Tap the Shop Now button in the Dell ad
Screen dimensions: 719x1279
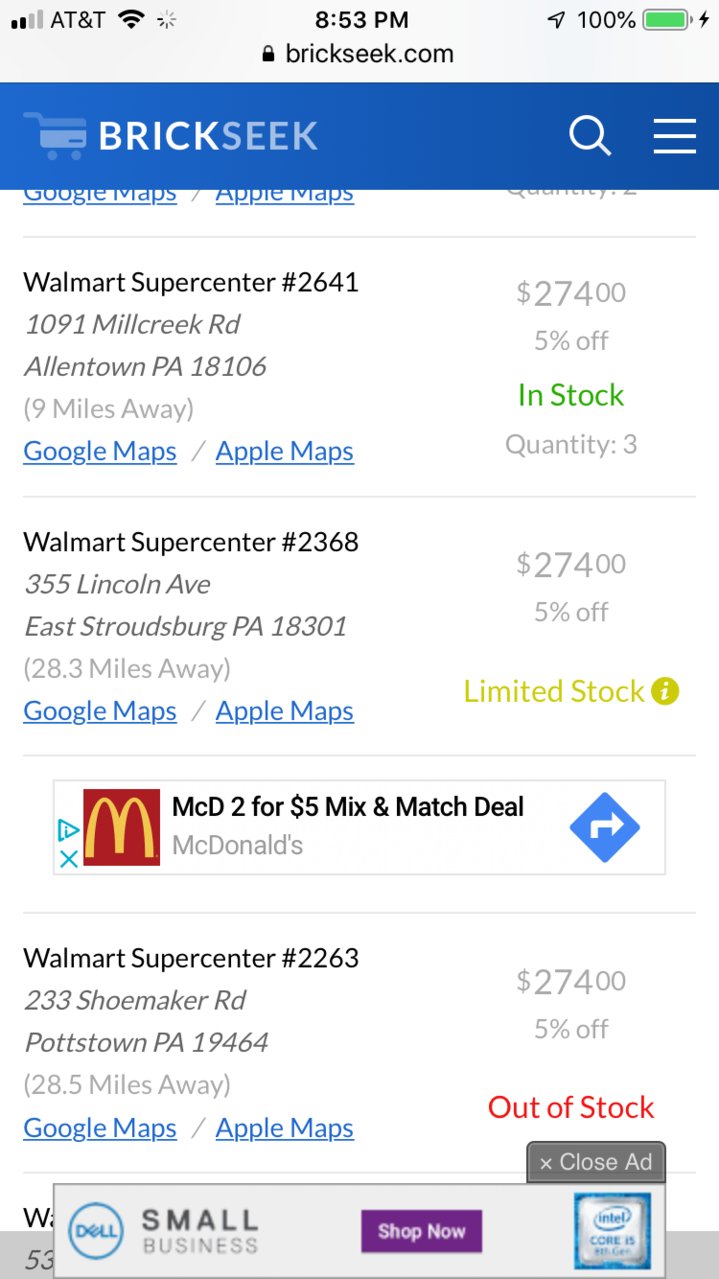pyautogui.click(x=421, y=1231)
